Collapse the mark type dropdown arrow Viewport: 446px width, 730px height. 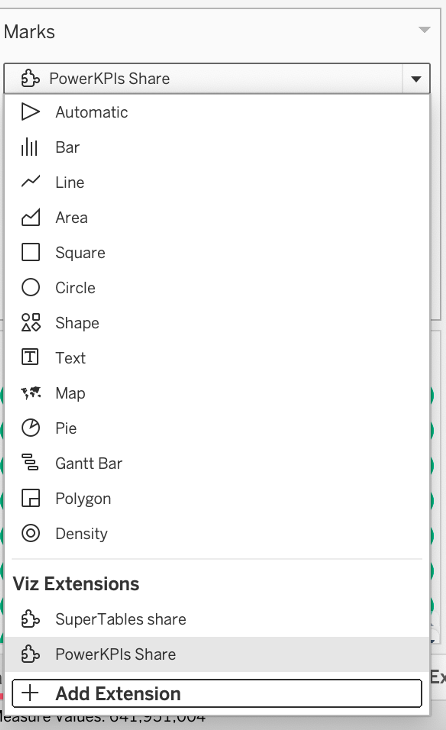416,79
